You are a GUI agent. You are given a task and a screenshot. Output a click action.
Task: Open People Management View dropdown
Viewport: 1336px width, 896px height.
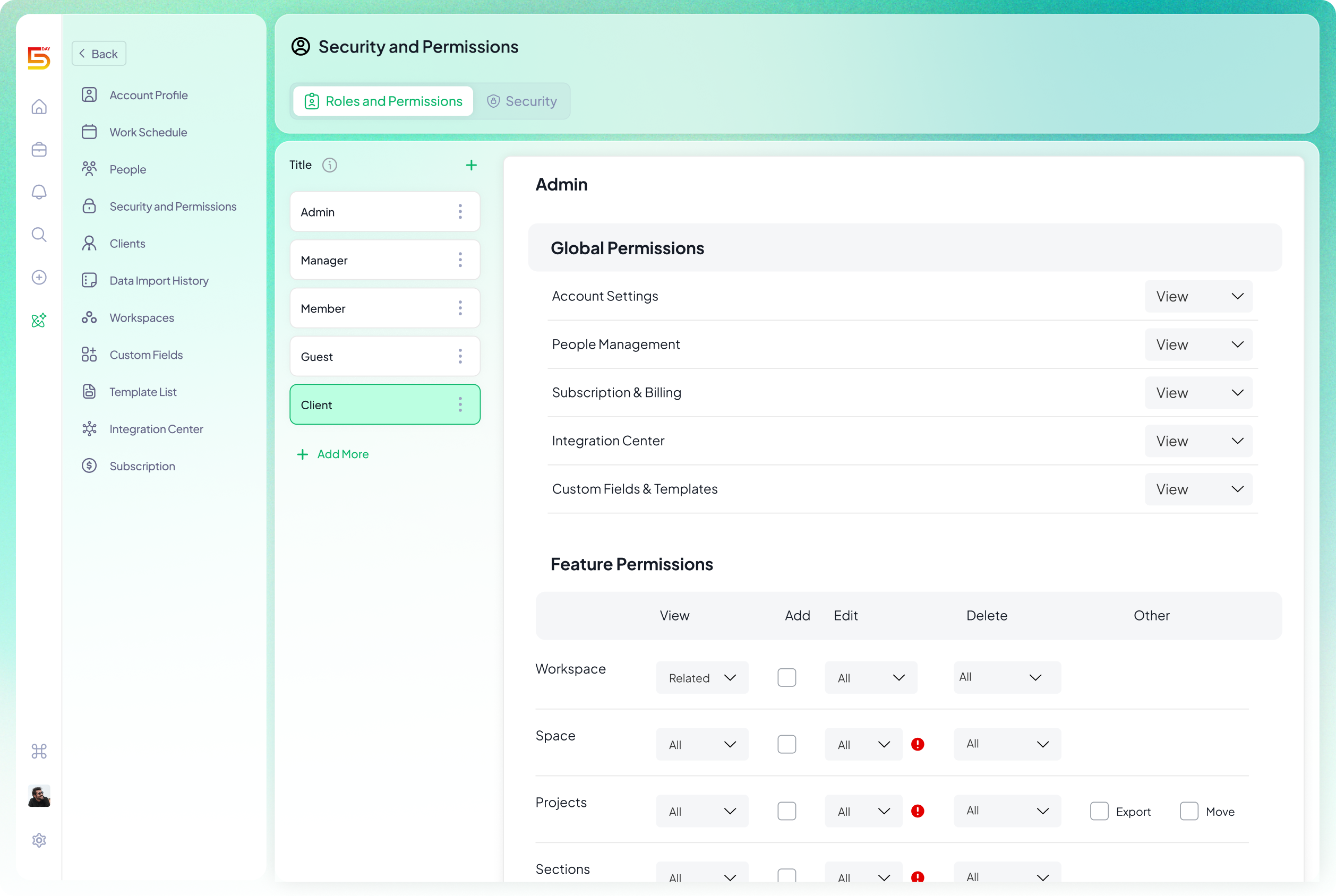pos(1198,344)
